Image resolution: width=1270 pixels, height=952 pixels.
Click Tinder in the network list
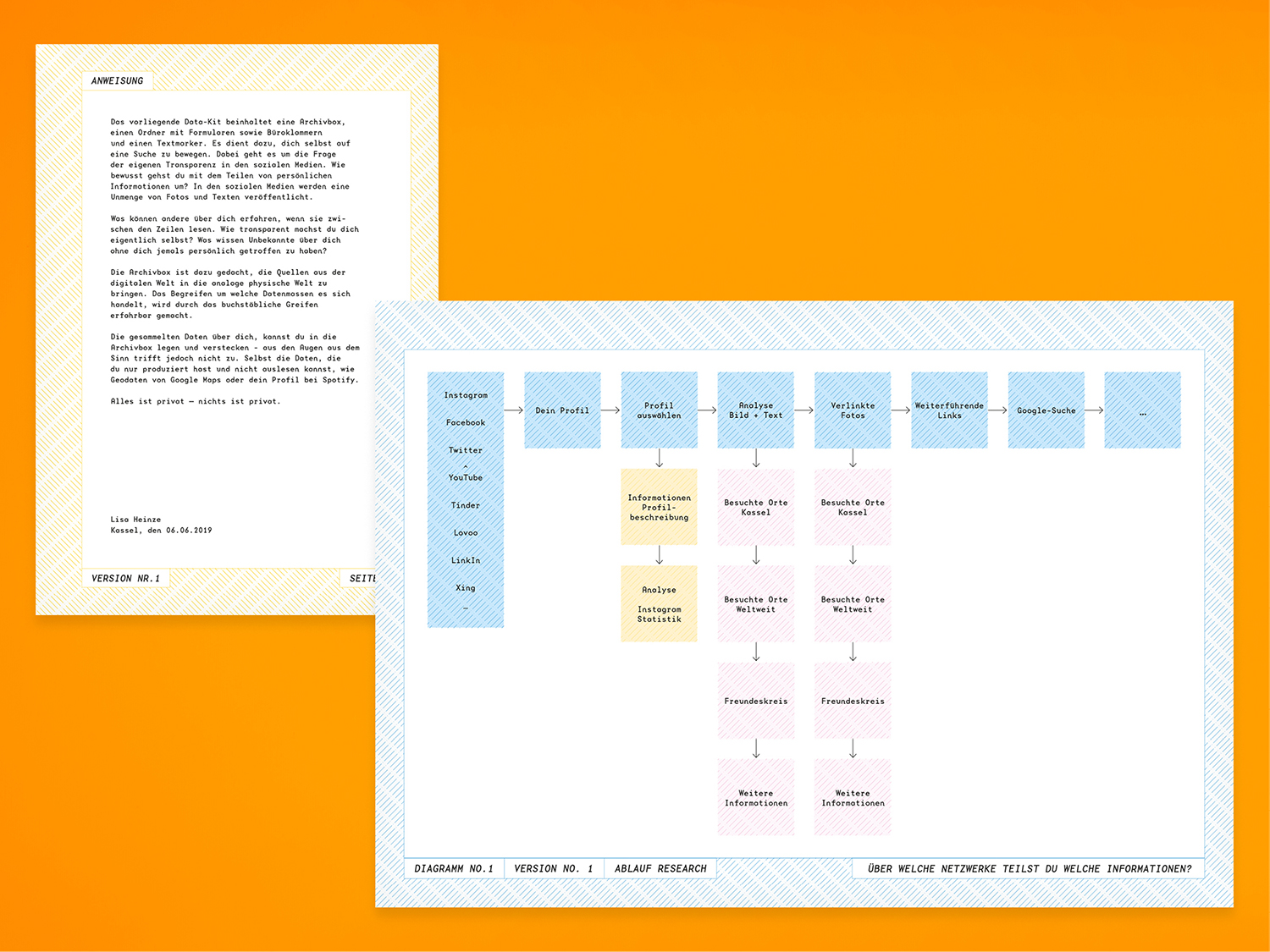coord(466,505)
